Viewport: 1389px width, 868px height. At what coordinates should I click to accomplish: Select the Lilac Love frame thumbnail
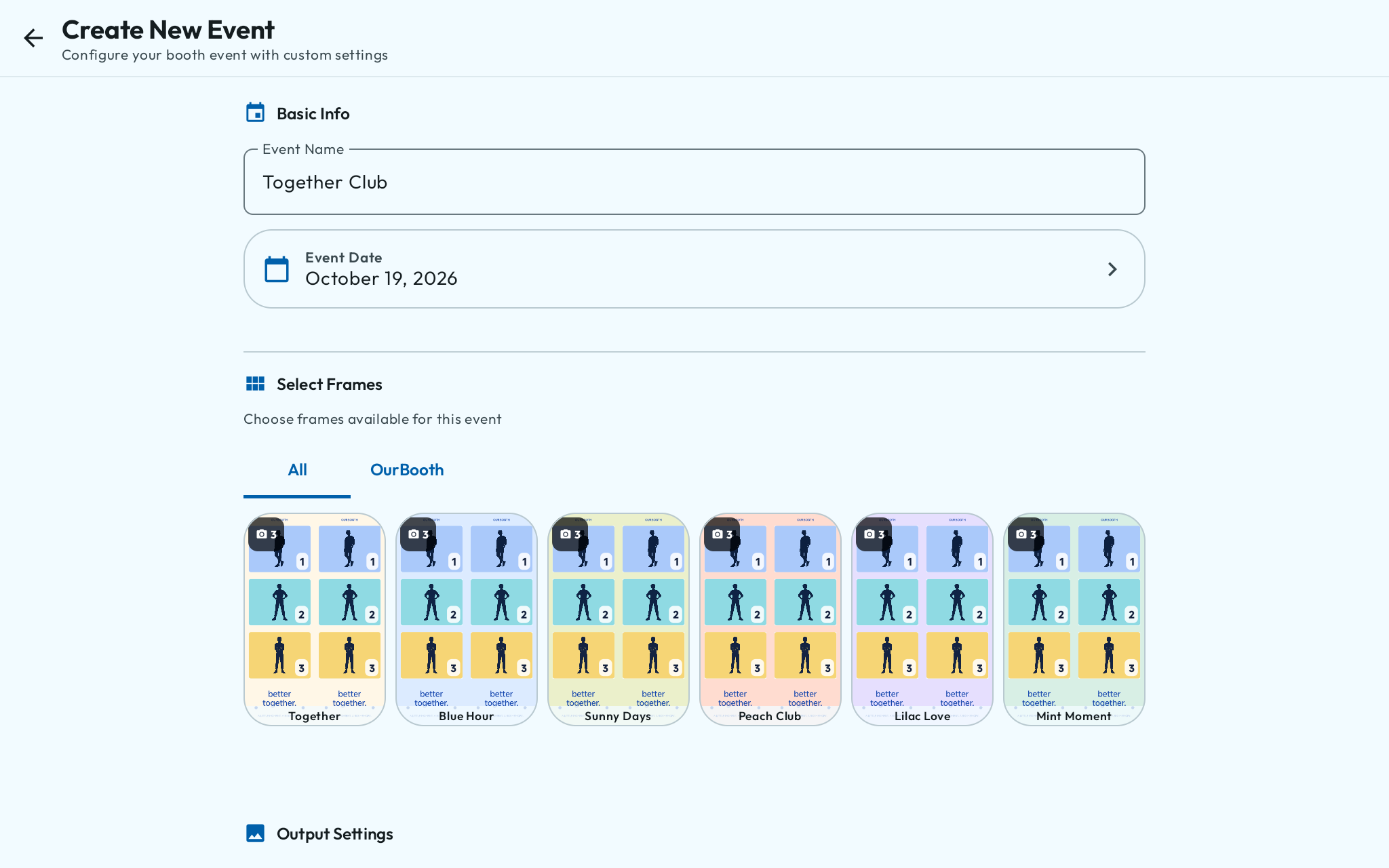coord(922,619)
